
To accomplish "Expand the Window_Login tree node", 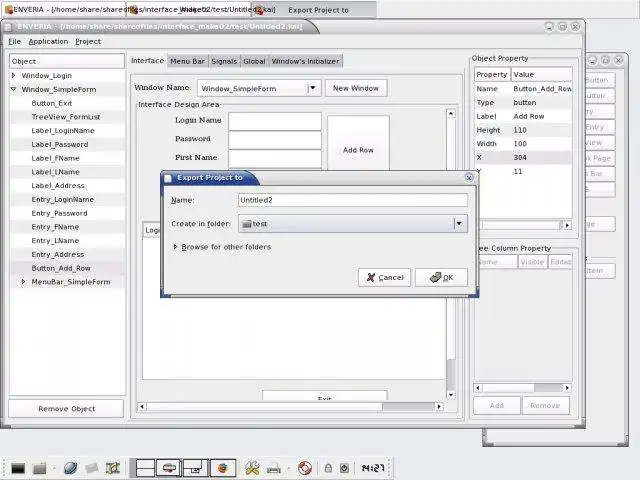I will [13, 76].
